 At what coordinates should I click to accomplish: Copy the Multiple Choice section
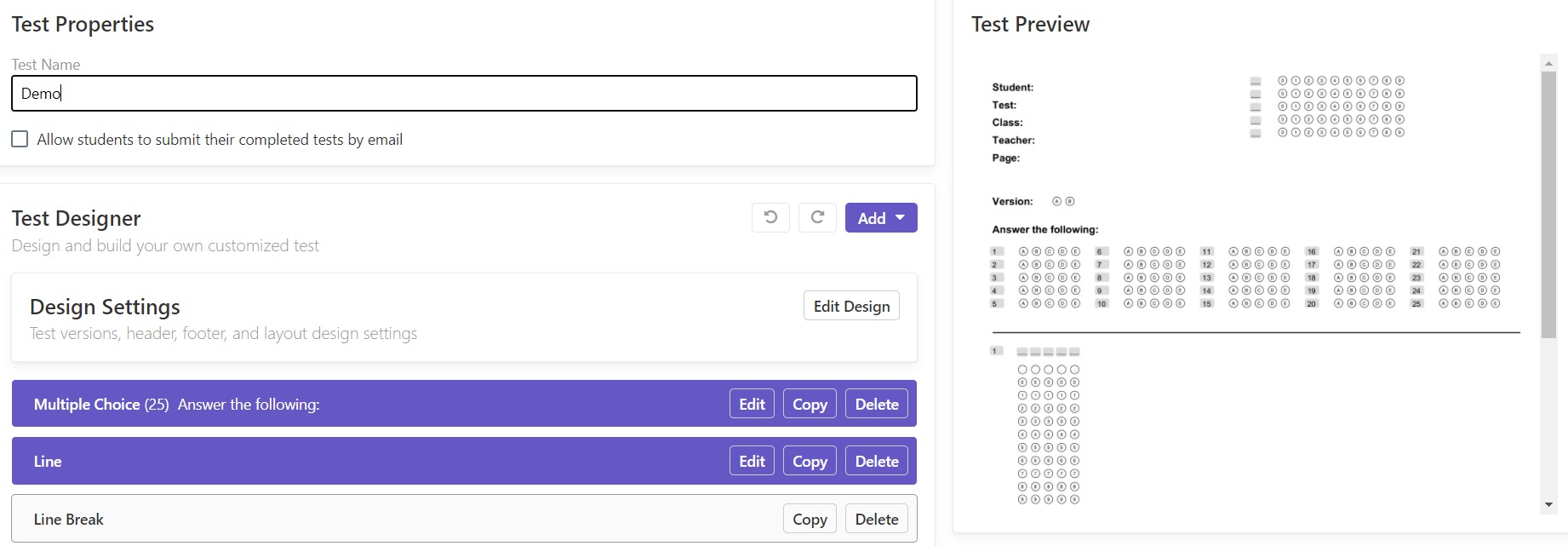pyautogui.click(x=810, y=404)
